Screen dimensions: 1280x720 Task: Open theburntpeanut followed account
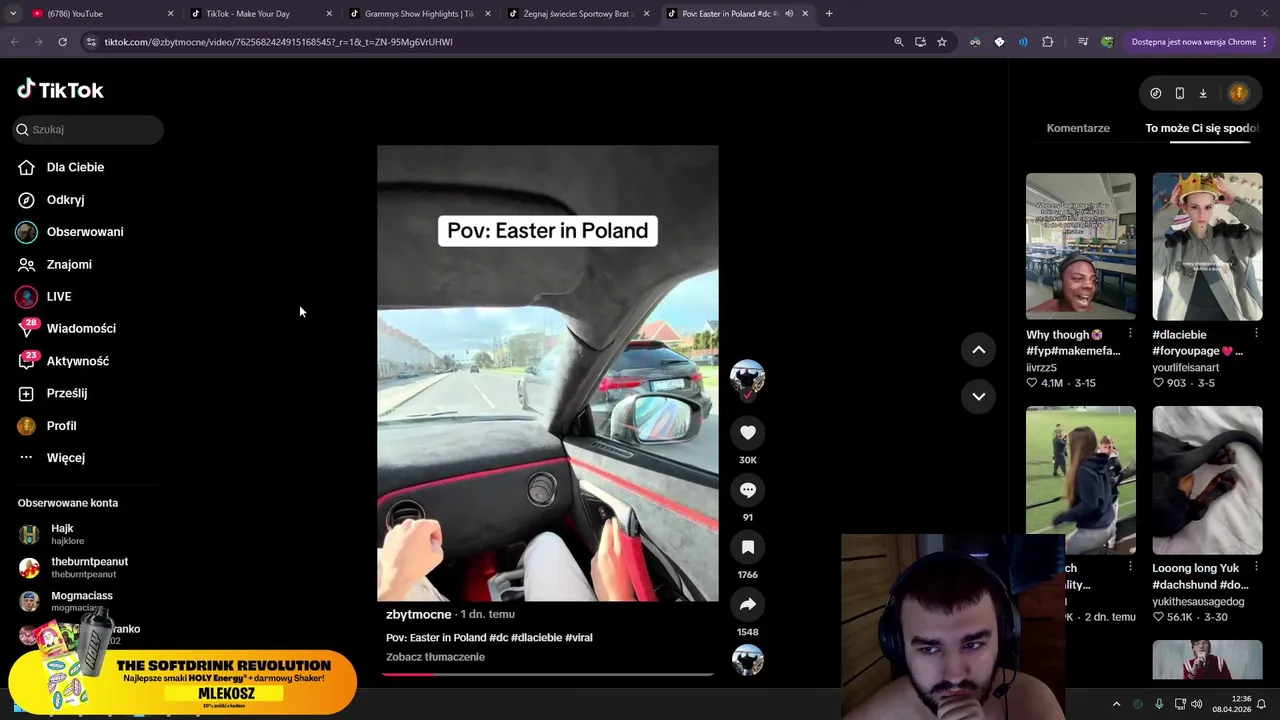(x=73, y=567)
